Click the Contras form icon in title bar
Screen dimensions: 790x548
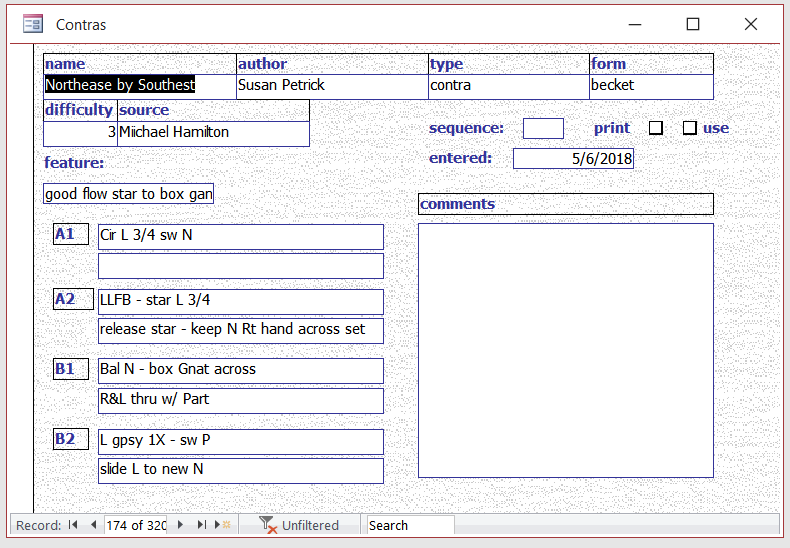click(x=33, y=24)
